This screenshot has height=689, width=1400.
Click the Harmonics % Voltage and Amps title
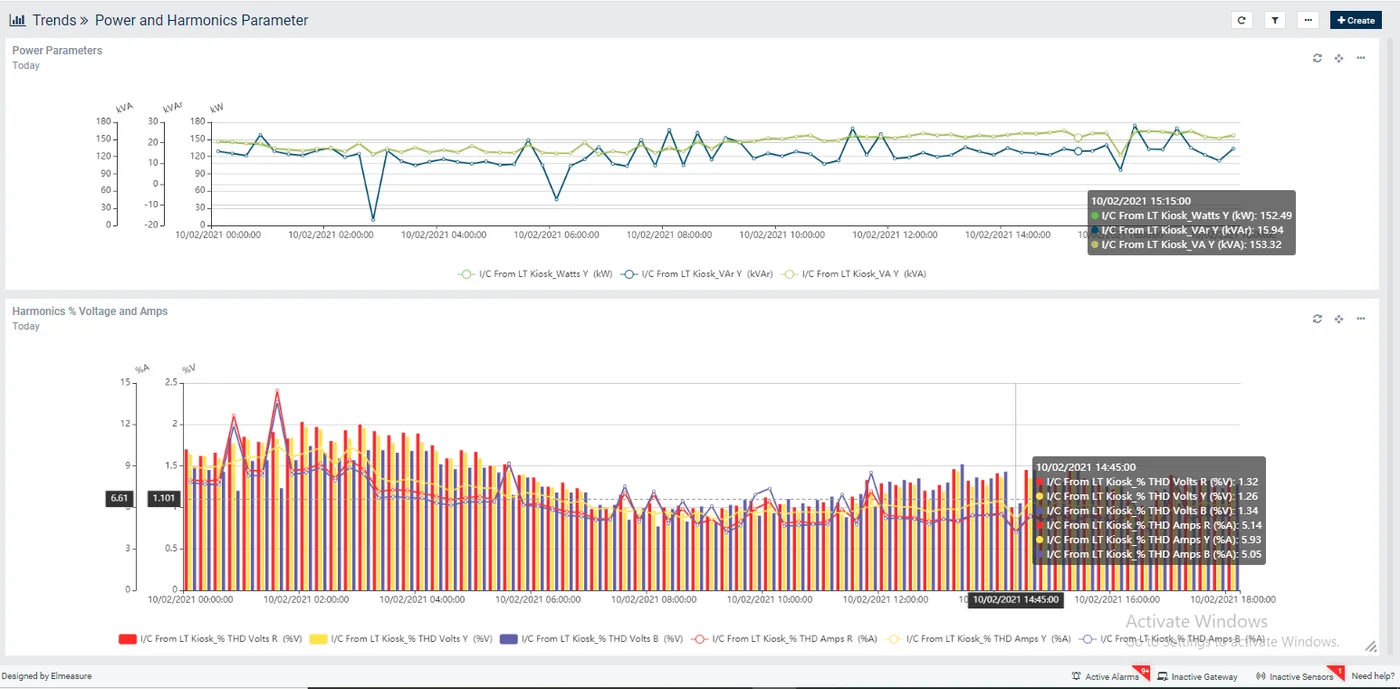point(90,311)
